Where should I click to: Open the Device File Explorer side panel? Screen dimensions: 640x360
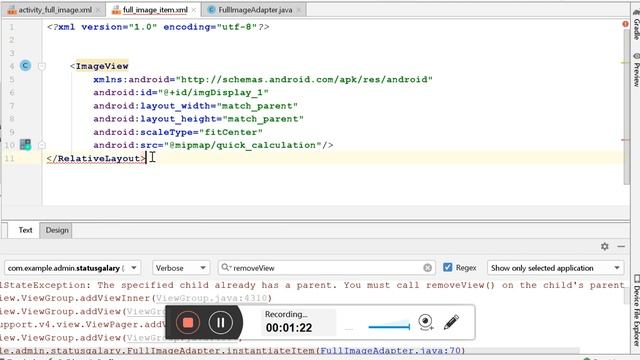point(636,310)
